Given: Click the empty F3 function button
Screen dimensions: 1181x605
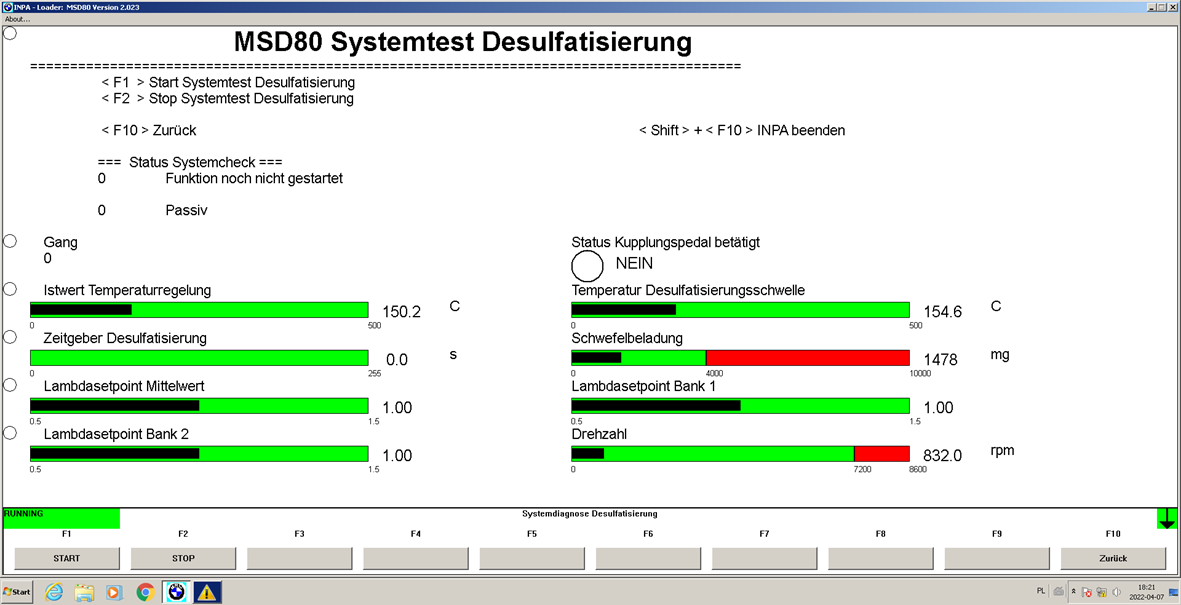Looking at the screenshot, I should (x=300, y=558).
